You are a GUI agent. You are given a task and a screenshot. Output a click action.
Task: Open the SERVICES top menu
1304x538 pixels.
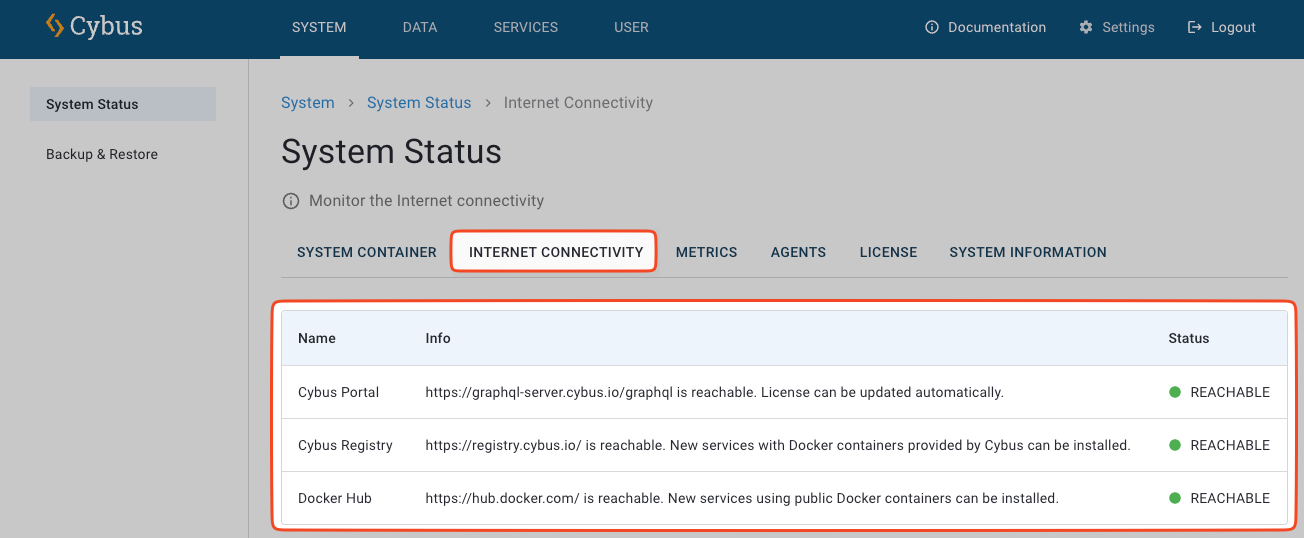coord(526,28)
